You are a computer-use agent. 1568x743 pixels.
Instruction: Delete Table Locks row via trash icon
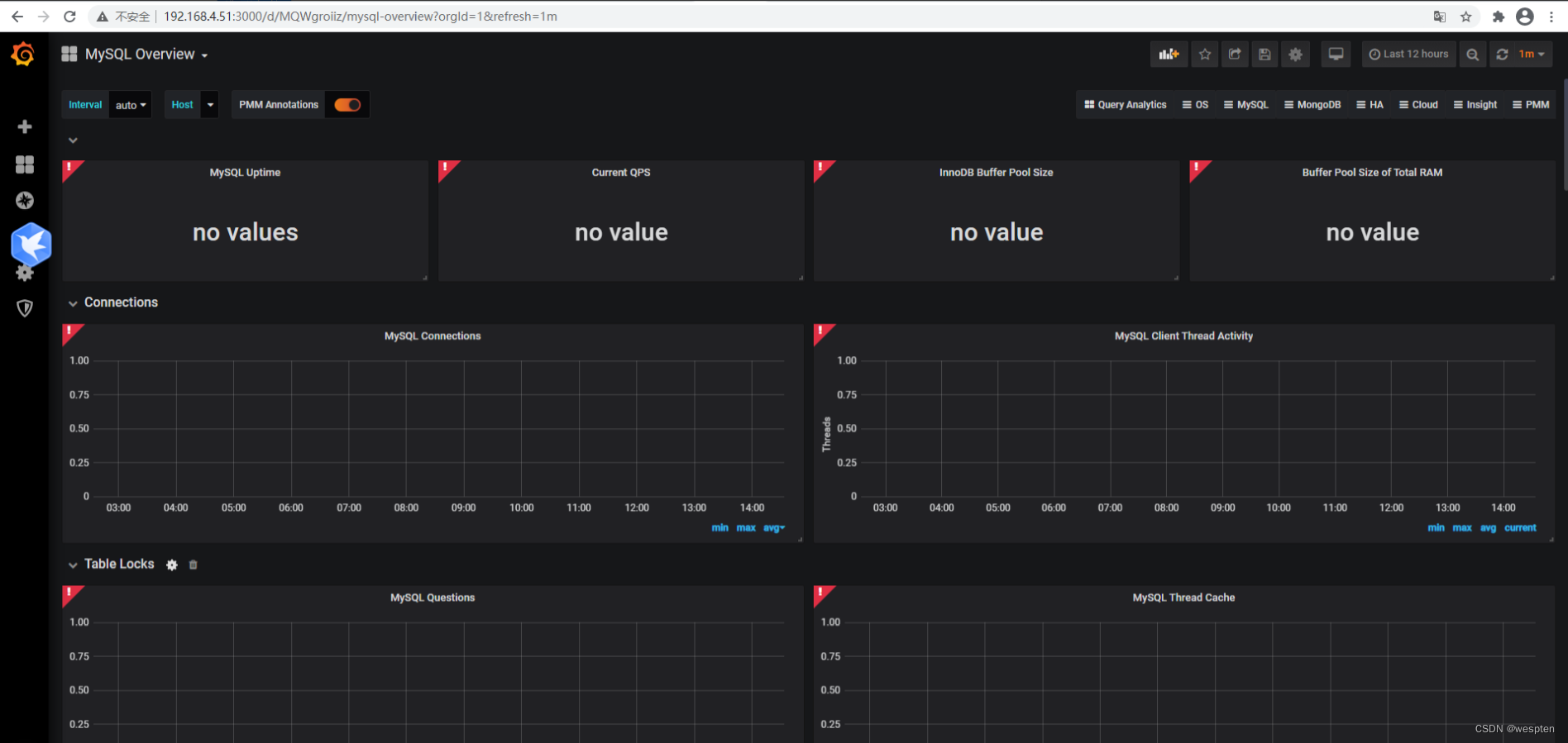(x=194, y=564)
